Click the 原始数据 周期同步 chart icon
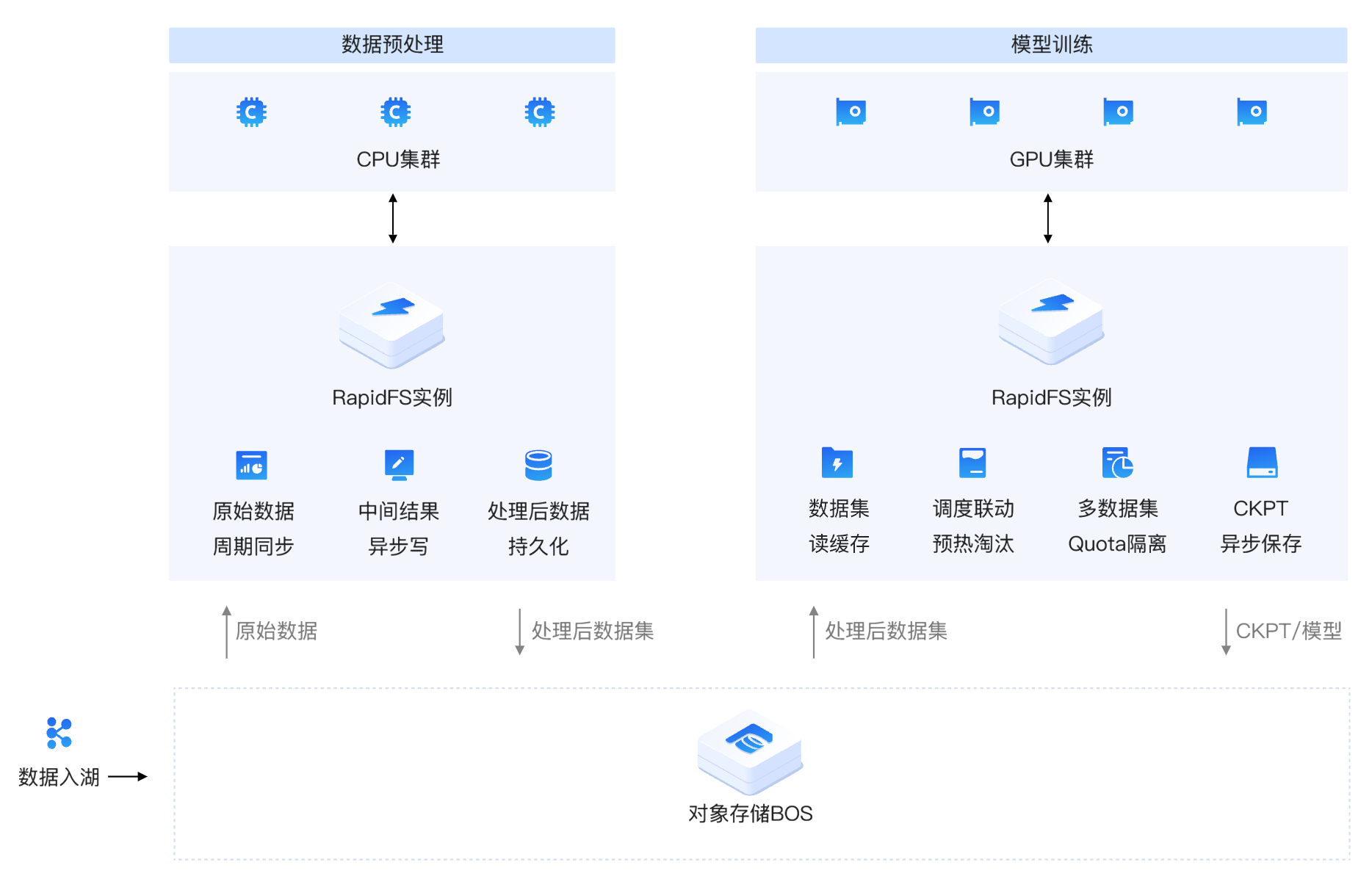The width and height of the screenshot is (1372, 890). pos(251,465)
